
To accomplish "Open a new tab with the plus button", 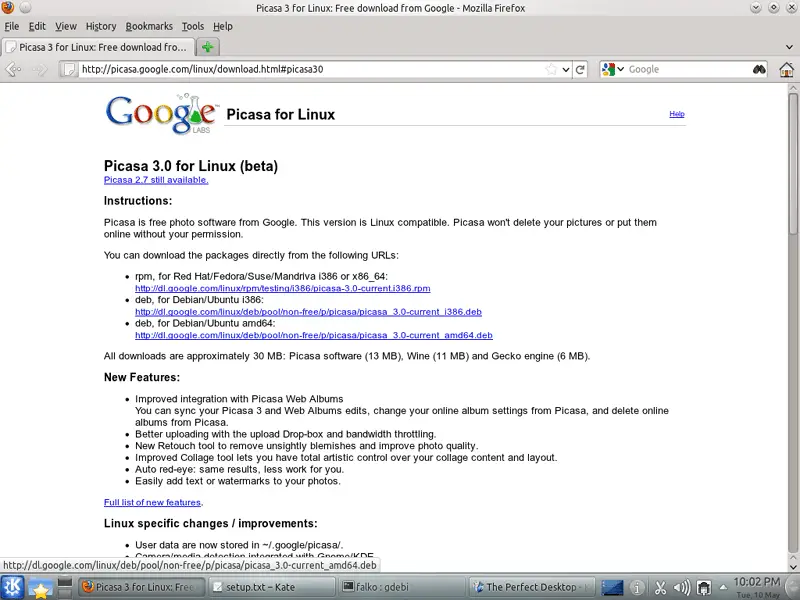I will pos(208,47).
